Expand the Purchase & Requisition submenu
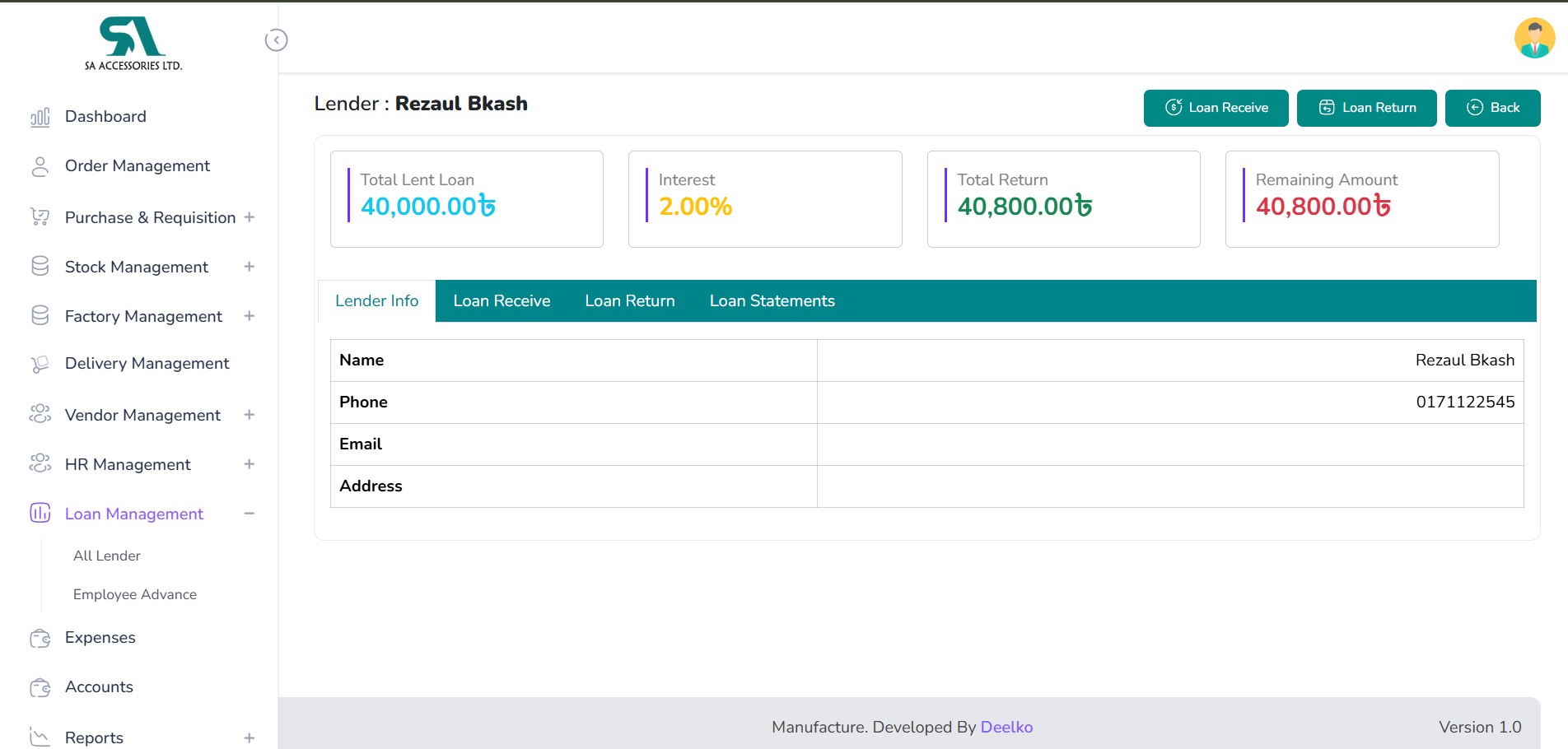Screen dimensions: 1568x749 click(x=249, y=217)
